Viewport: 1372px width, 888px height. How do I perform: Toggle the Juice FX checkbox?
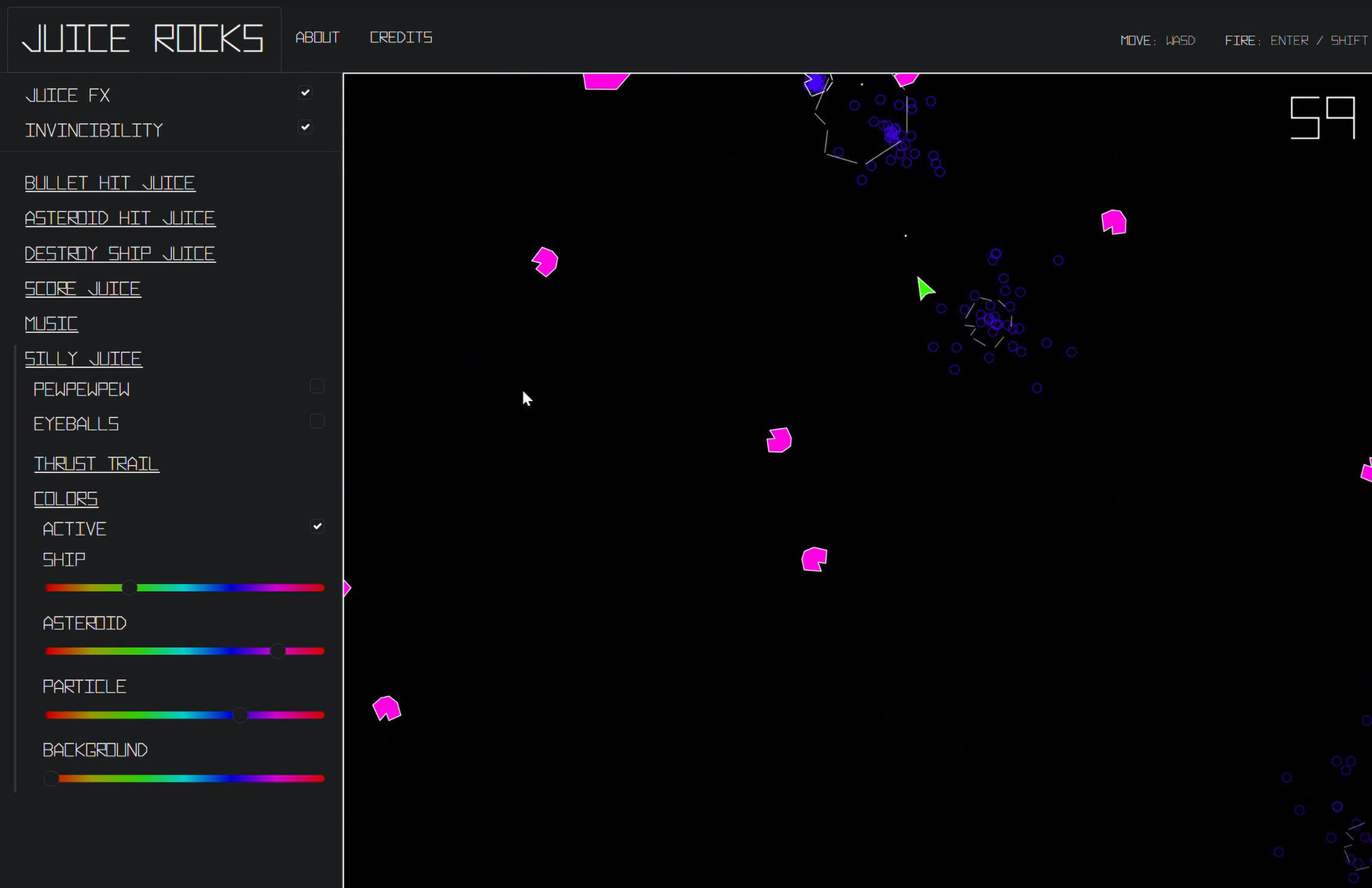(x=305, y=93)
